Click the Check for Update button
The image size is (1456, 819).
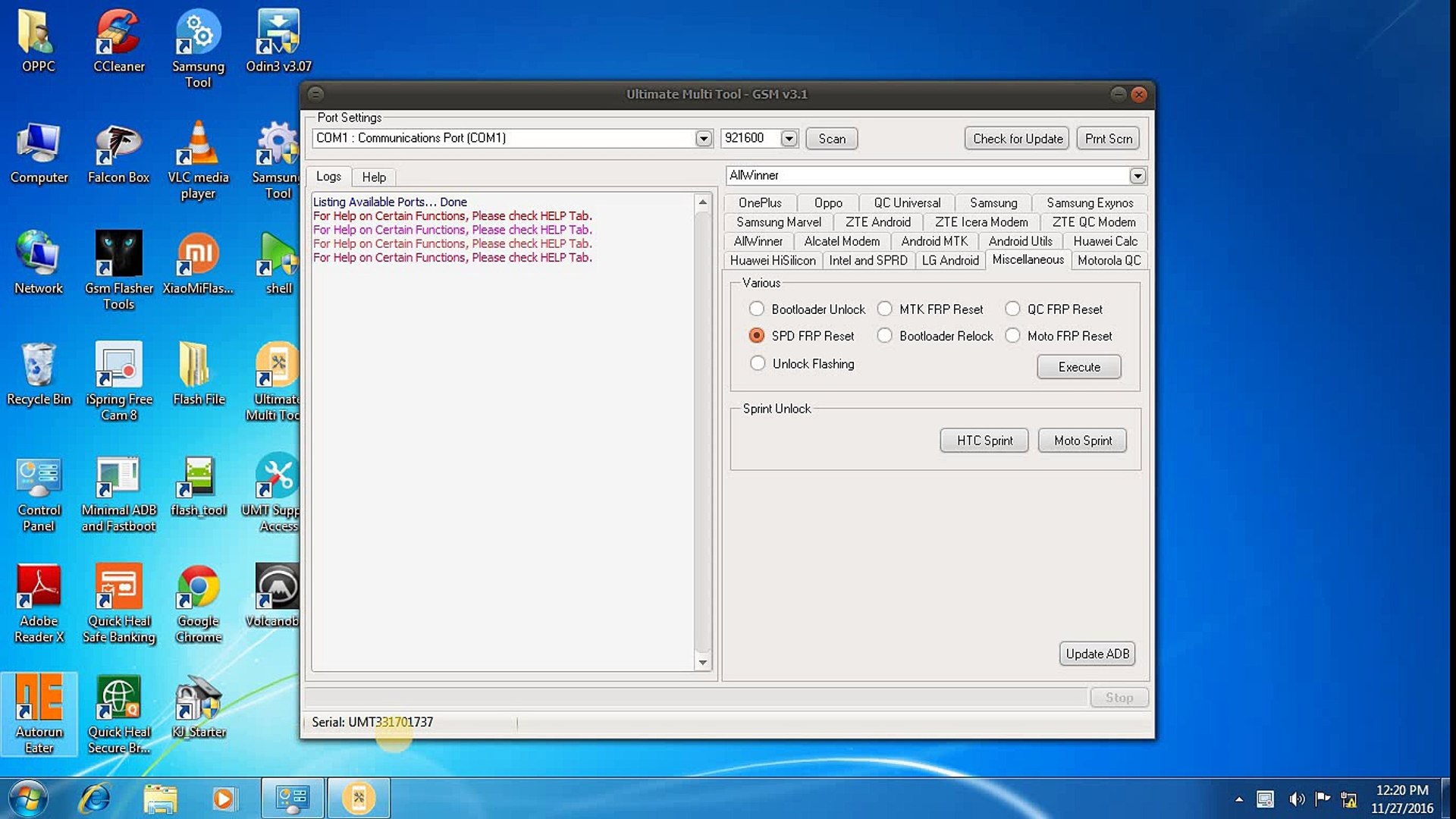(x=1017, y=138)
